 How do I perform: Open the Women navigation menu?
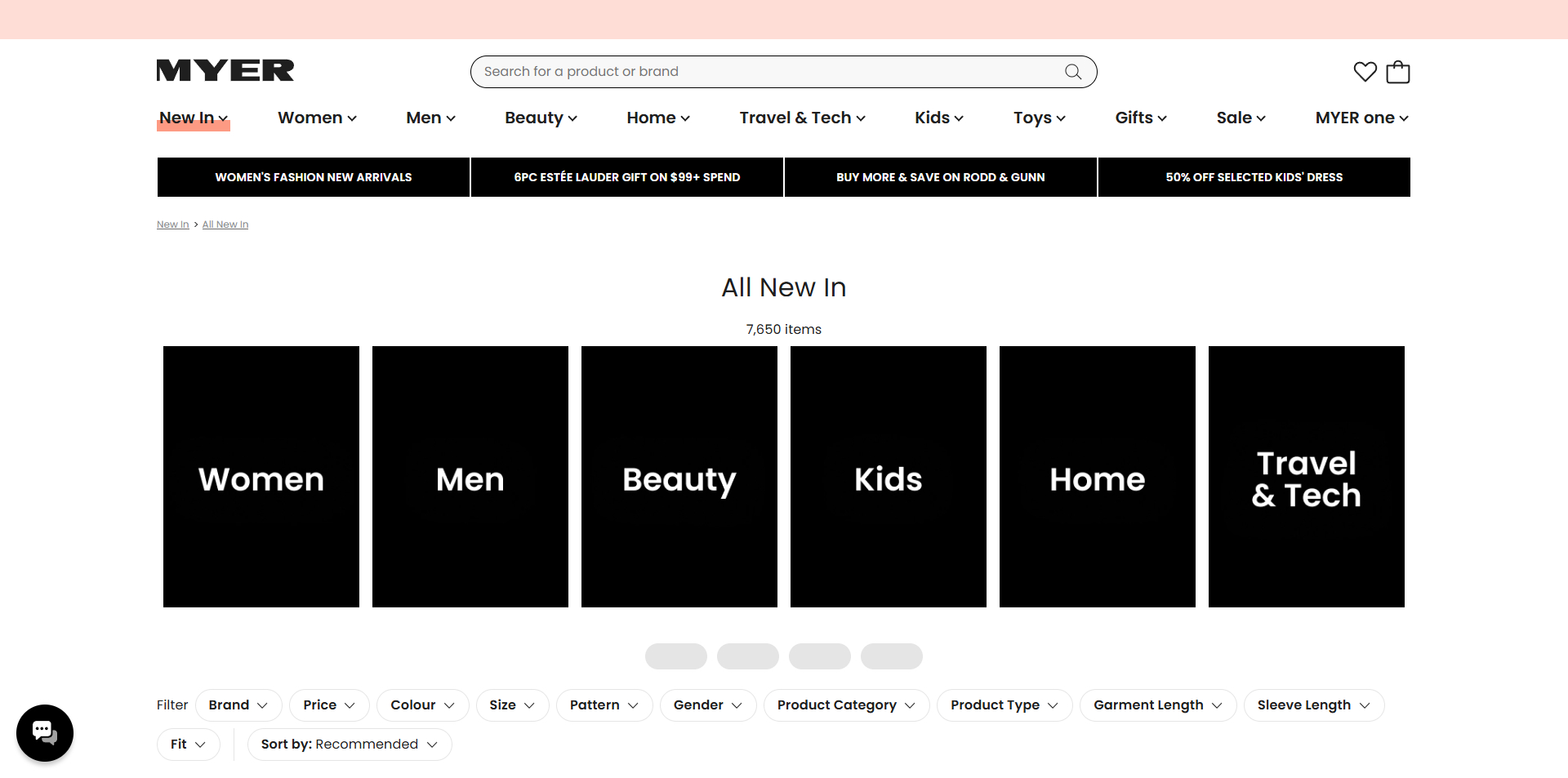[x=317, y=118]
